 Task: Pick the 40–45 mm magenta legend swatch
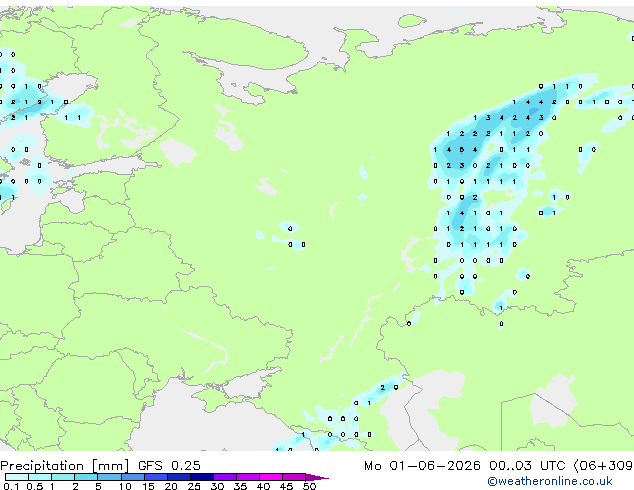click(271, 477)
